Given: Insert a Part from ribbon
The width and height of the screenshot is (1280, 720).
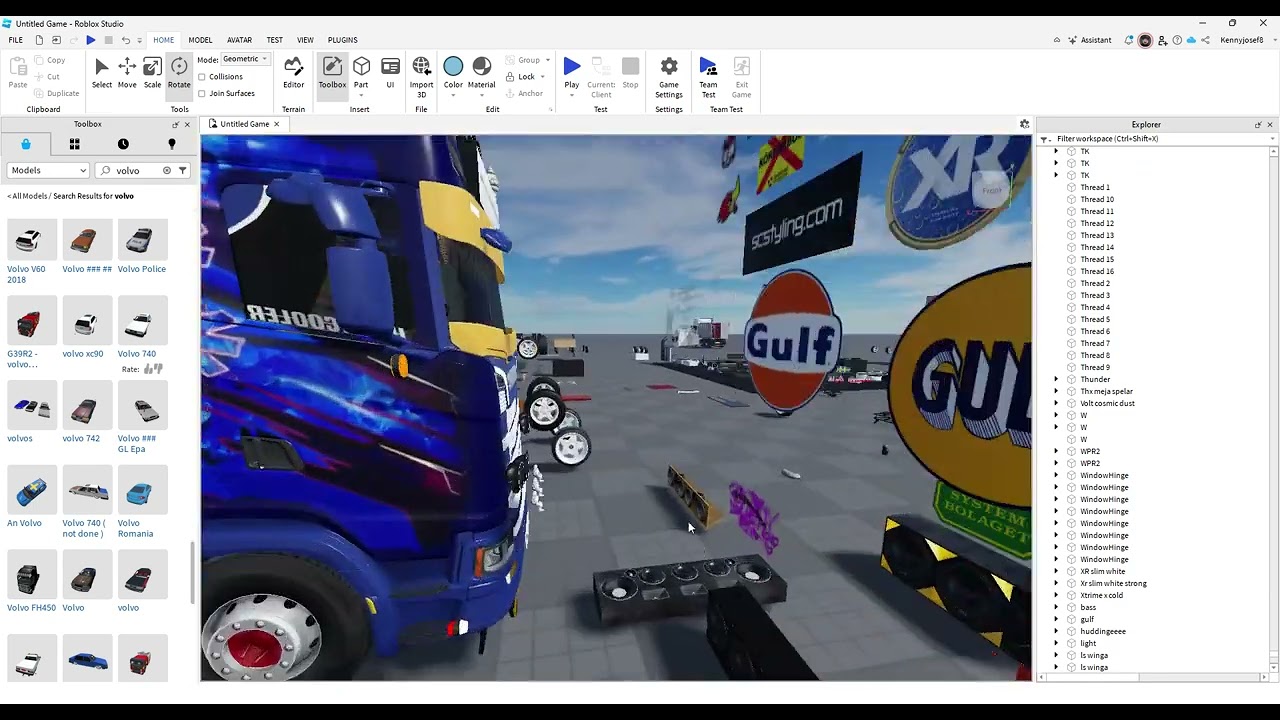Looking at the screenshot, I should pos(361,73).
